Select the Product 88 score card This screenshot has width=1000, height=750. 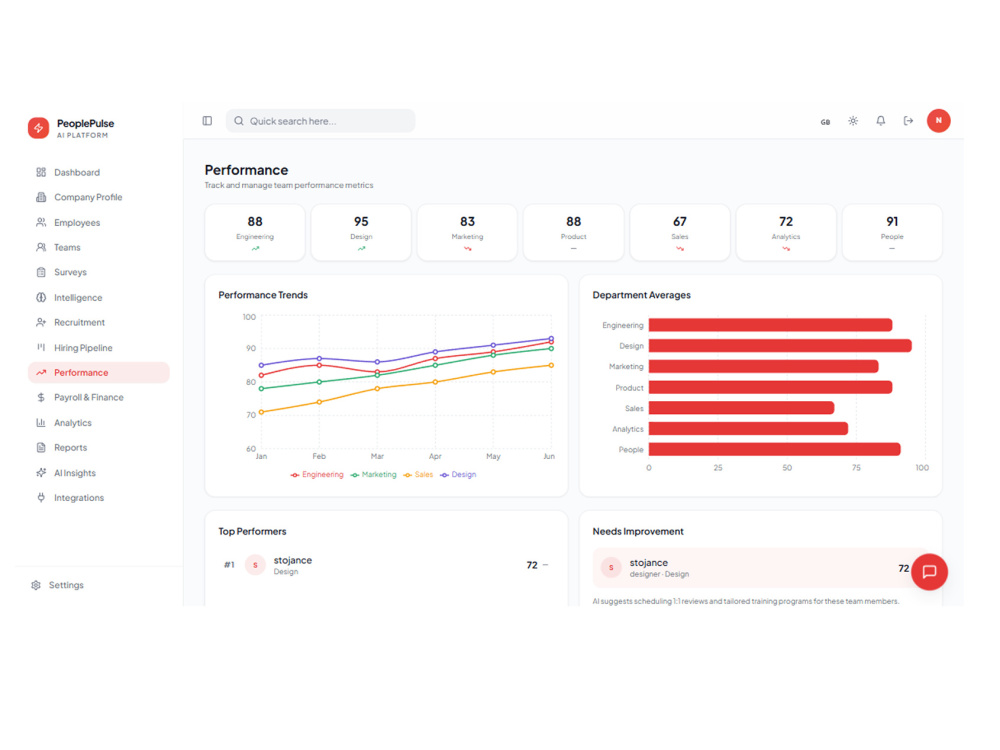click(573, 233)
